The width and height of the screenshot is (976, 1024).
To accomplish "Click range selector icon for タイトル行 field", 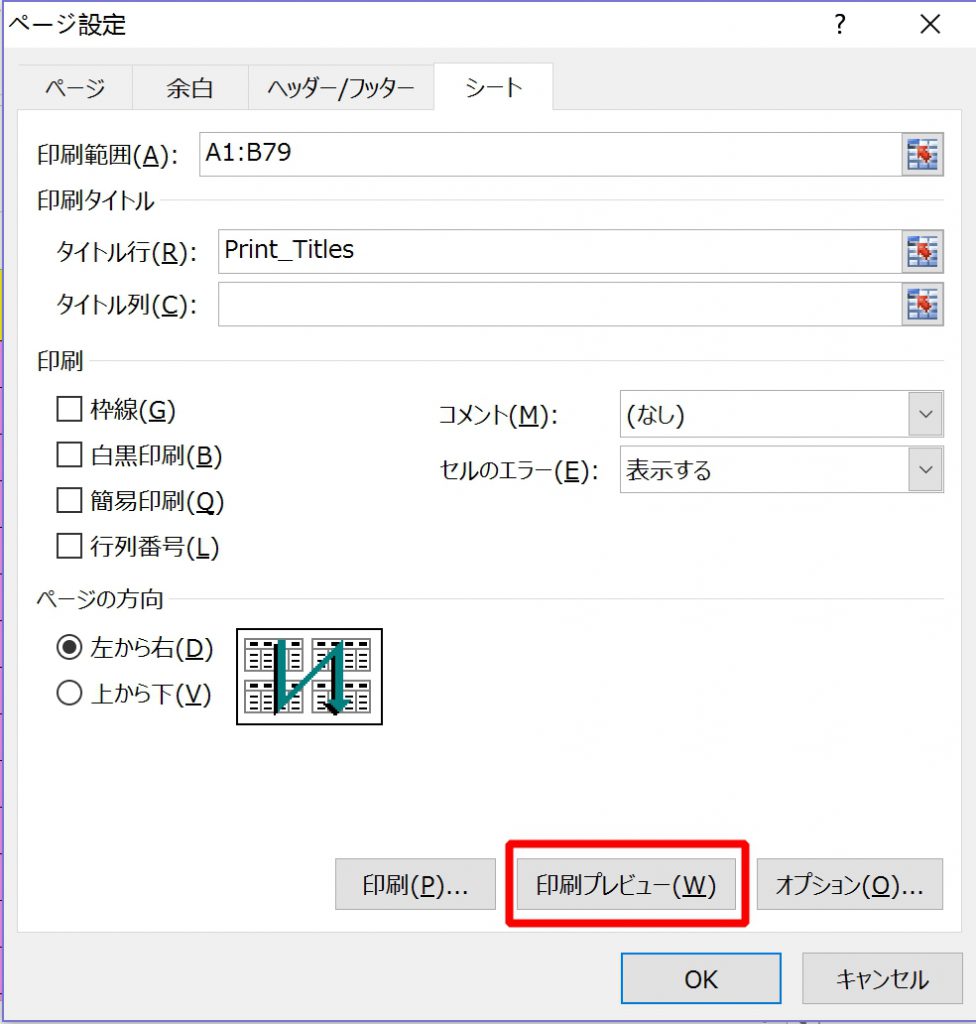I will [922, 251].
